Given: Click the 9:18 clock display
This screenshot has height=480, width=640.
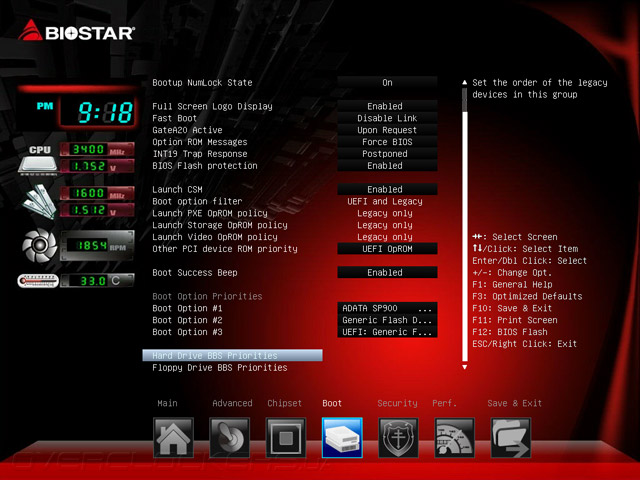Looking at the screenshot, I should pos(98,112).
